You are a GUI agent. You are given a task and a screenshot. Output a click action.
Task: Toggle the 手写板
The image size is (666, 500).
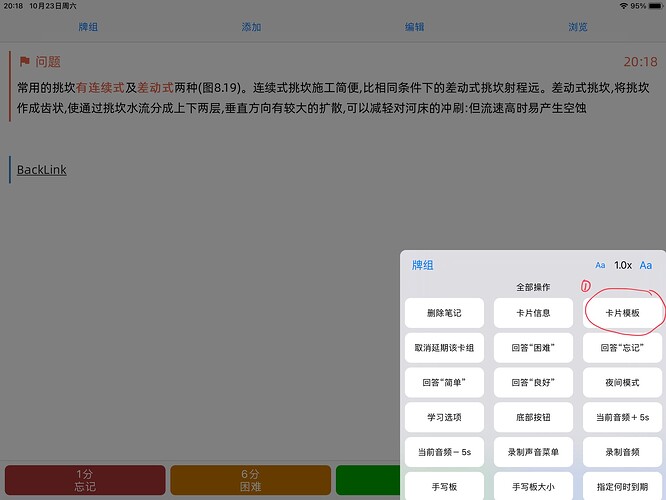(x=444, y=486)
